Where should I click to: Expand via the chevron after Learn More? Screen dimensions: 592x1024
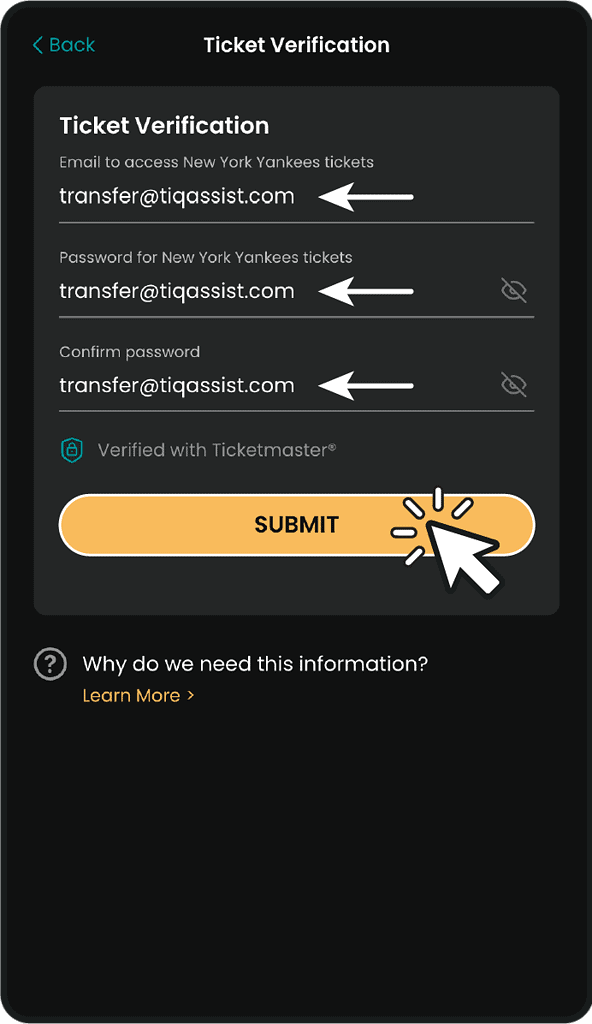pyautogui.click(x=191, y=696)
